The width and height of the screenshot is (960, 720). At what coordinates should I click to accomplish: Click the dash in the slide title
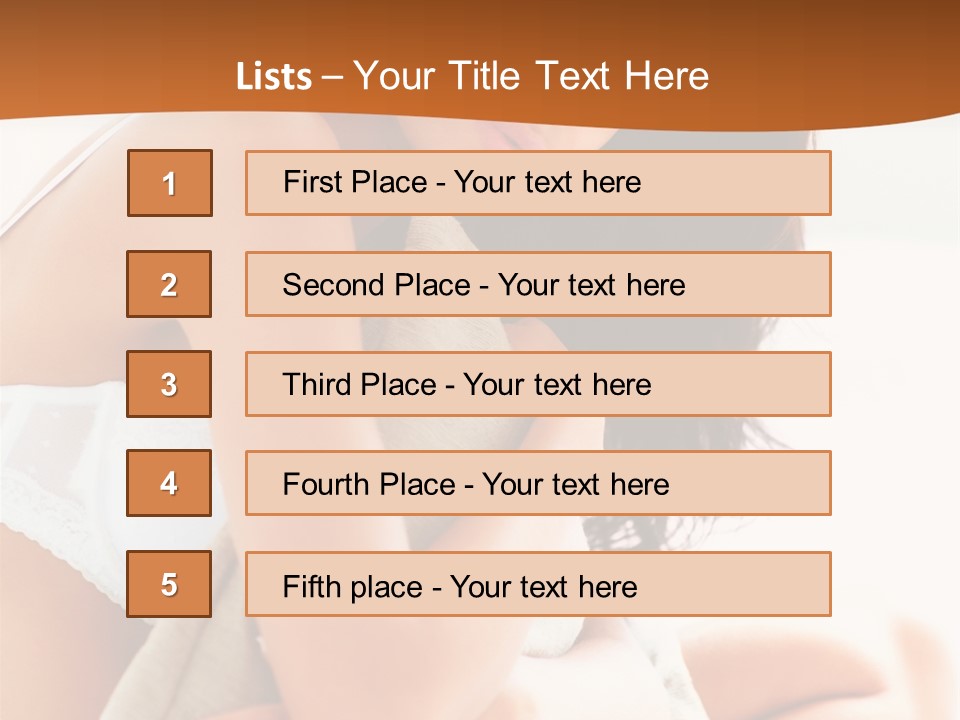coord(333,77)
